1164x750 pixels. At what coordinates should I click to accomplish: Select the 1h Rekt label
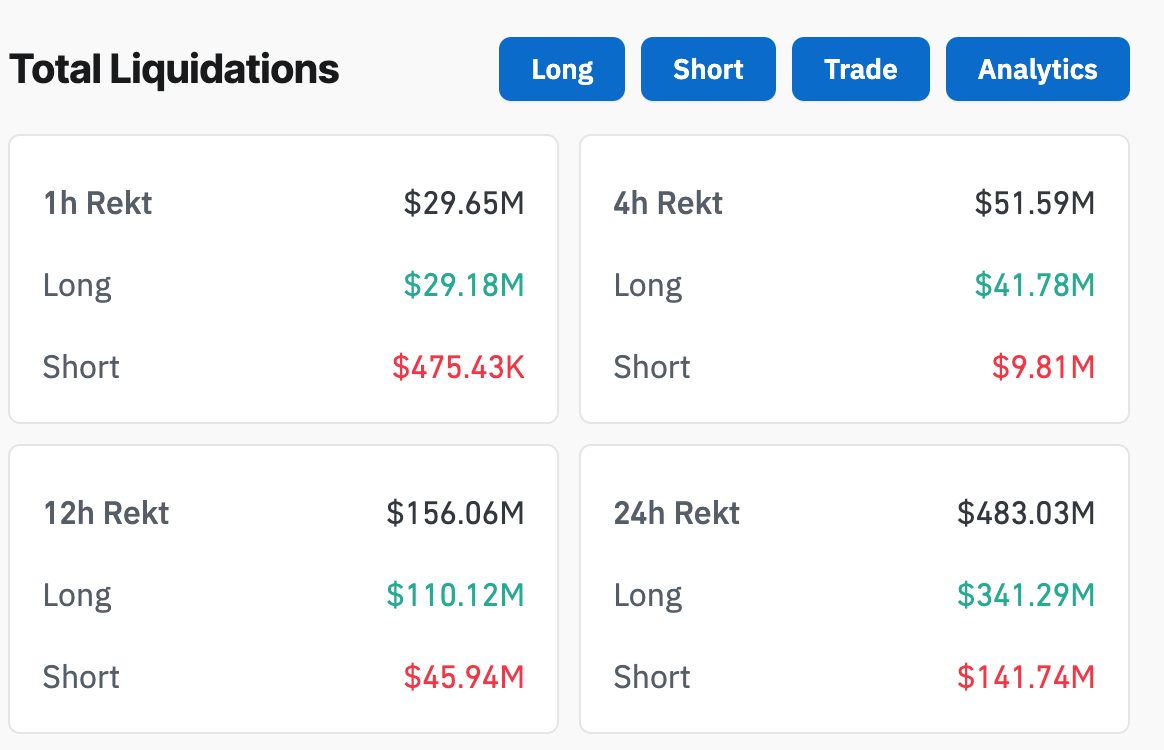[98, 203]
